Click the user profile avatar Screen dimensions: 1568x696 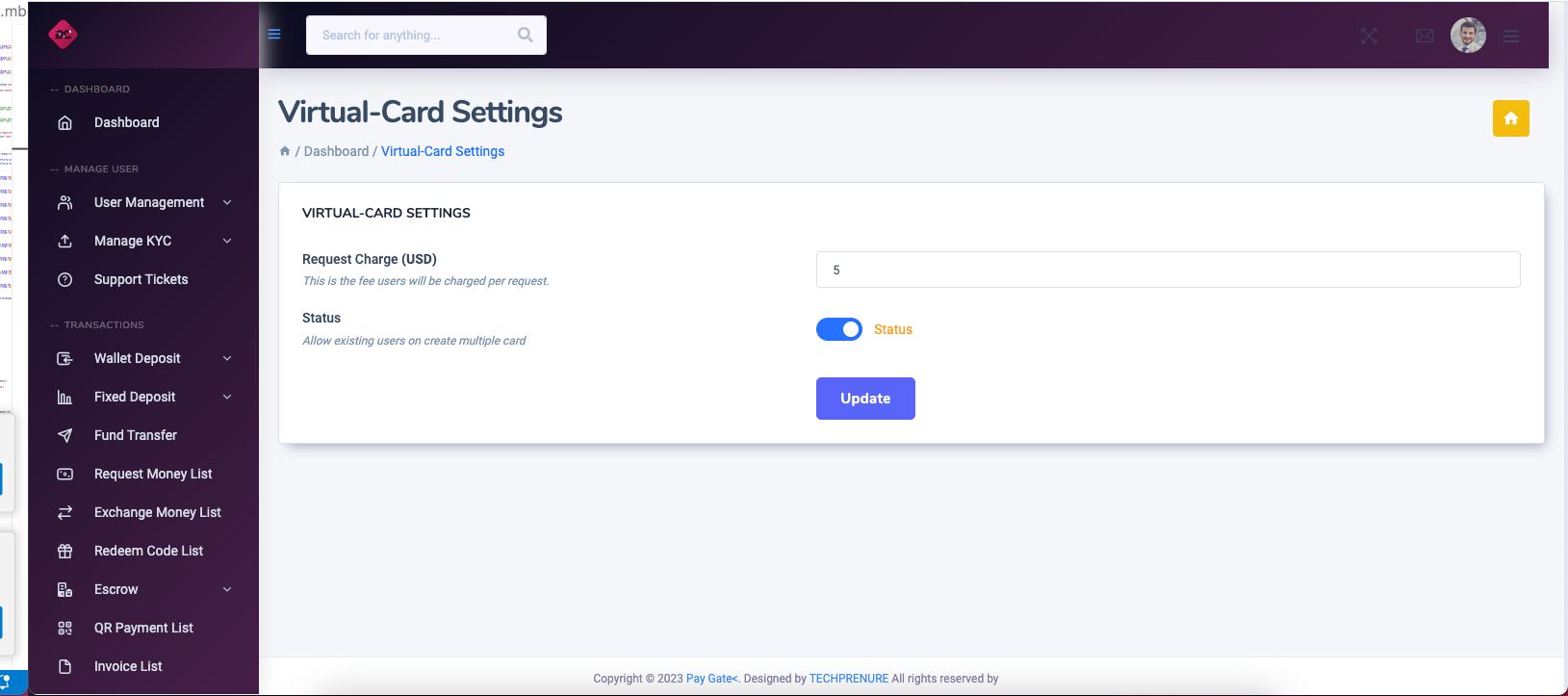pyautogui.click(x=1468, y=36)
